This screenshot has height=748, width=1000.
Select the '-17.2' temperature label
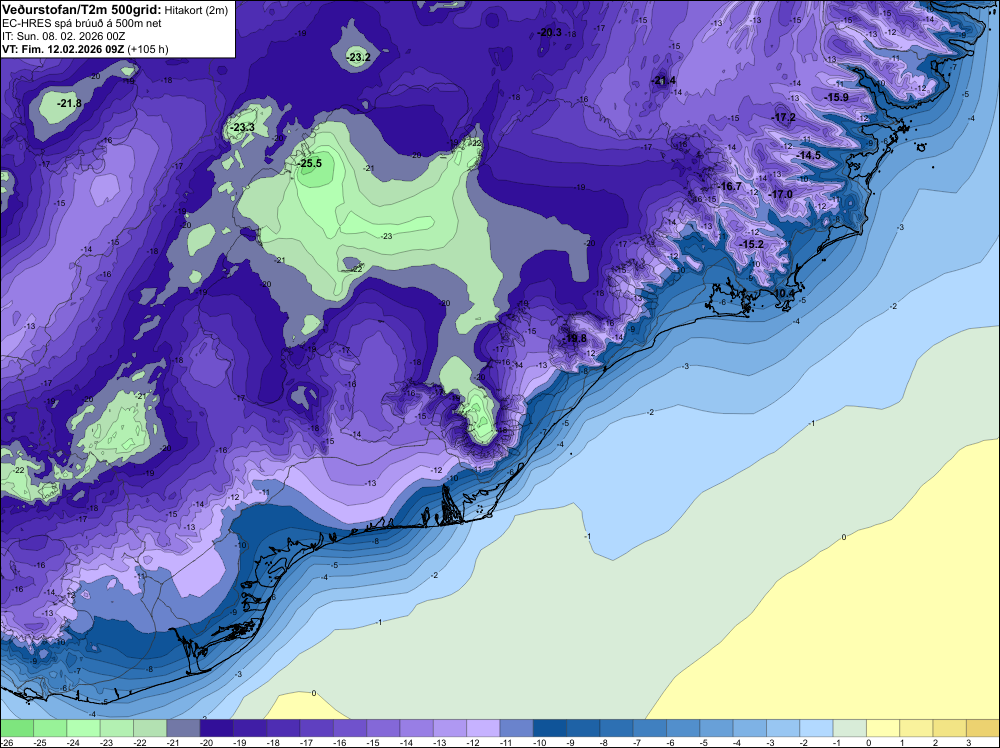pos(784,117)
